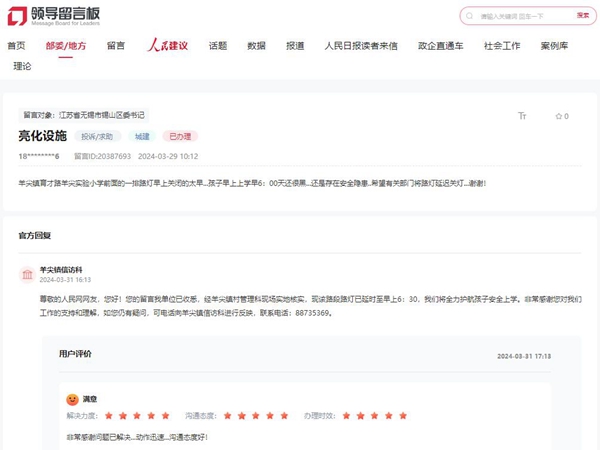This screenshot has width=600, height=450.
Task: Click the smiley satisfaction face icon
Action: (72, 399)
